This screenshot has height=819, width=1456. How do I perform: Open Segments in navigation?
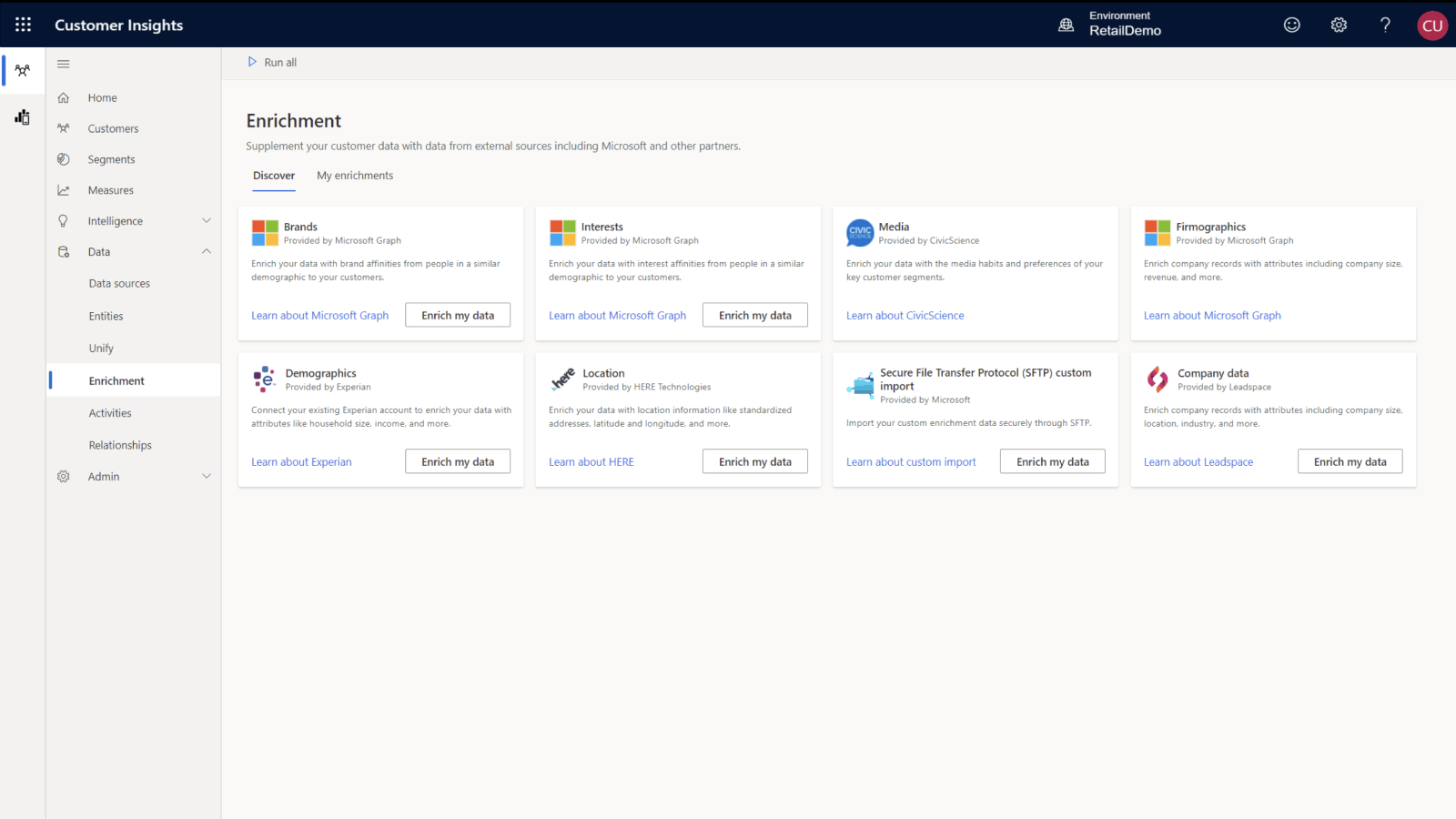[x=111, y=159]
